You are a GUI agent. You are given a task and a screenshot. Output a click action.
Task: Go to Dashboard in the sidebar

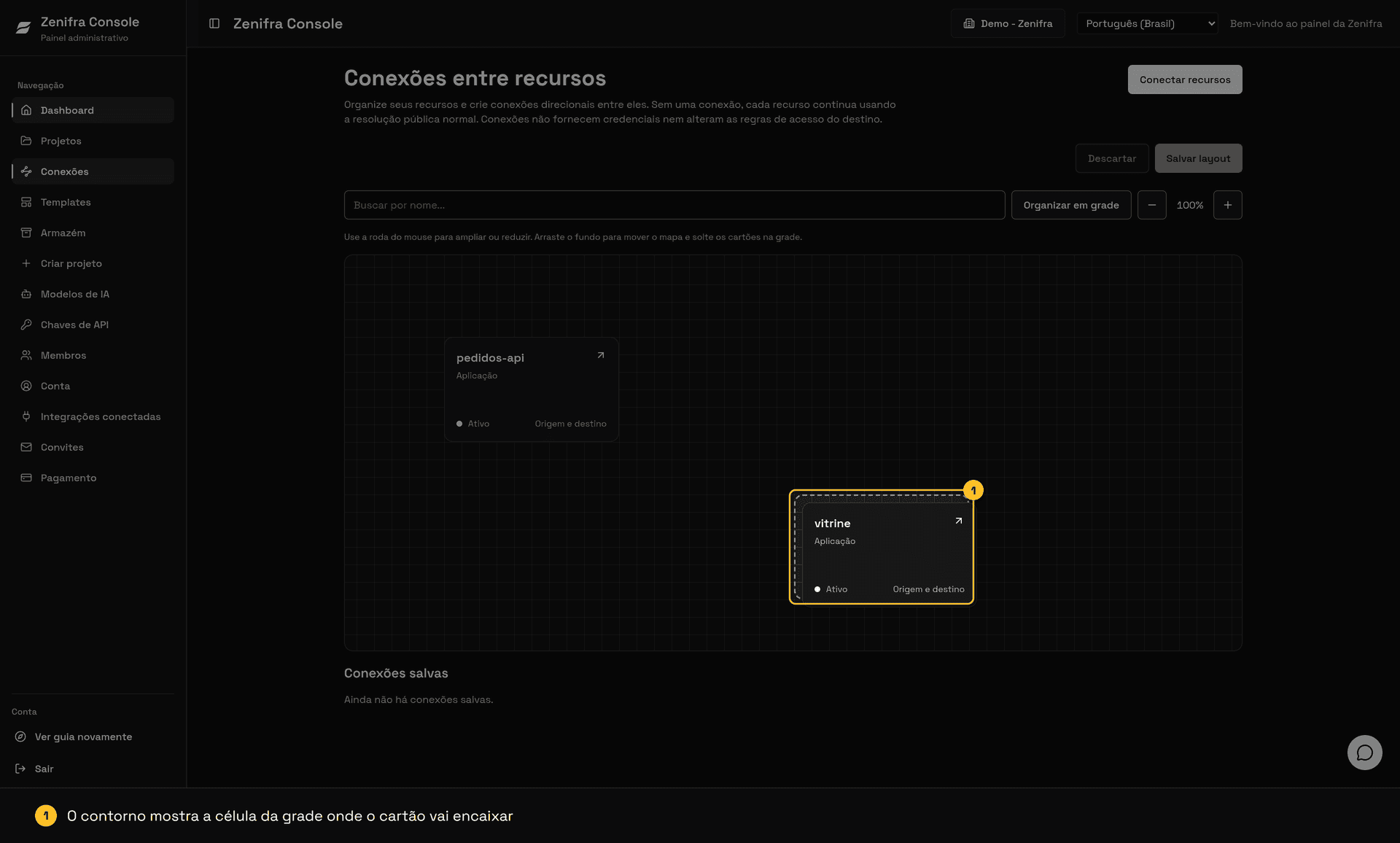click(93, 110)
